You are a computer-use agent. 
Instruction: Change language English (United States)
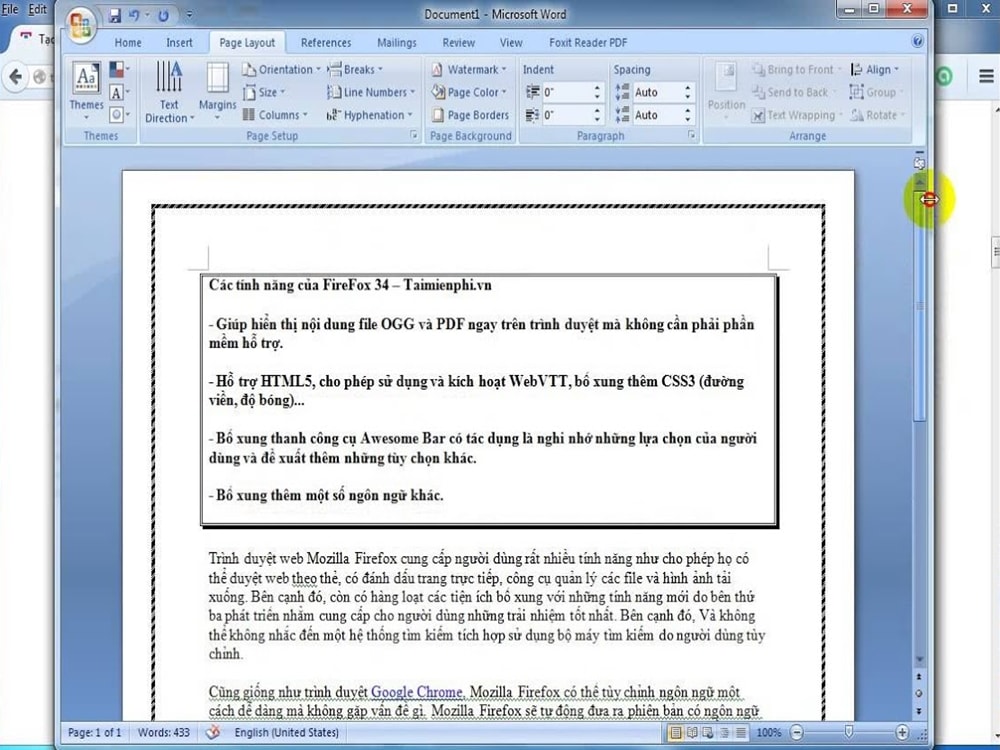[286, 732]
